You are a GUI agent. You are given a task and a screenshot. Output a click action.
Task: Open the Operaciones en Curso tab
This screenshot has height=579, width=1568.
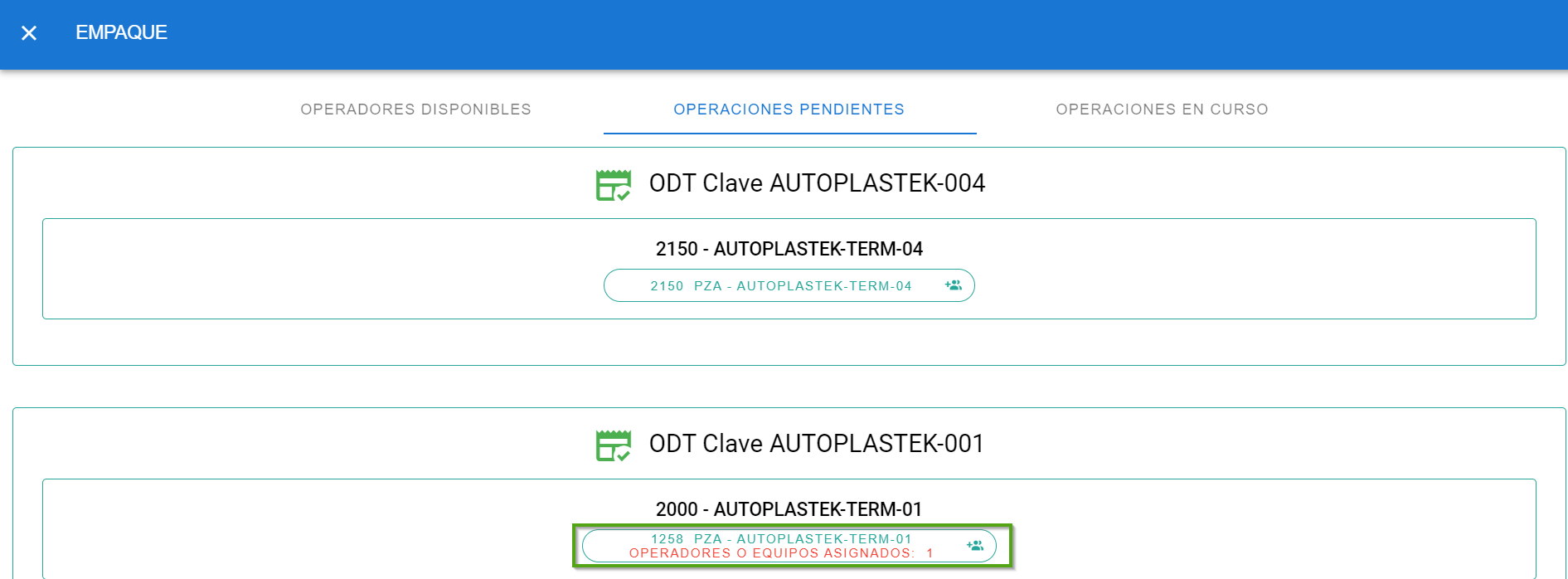pyautogui.click(x=1162, y=109)
